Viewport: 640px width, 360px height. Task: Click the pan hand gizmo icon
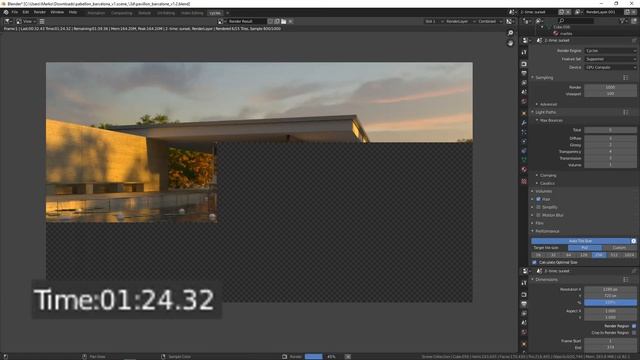tap(510, 43)
